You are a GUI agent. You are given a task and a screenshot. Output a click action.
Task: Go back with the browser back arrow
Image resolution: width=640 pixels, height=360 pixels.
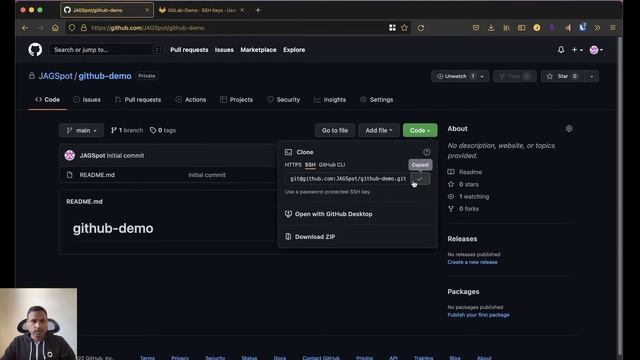[25, 28]
